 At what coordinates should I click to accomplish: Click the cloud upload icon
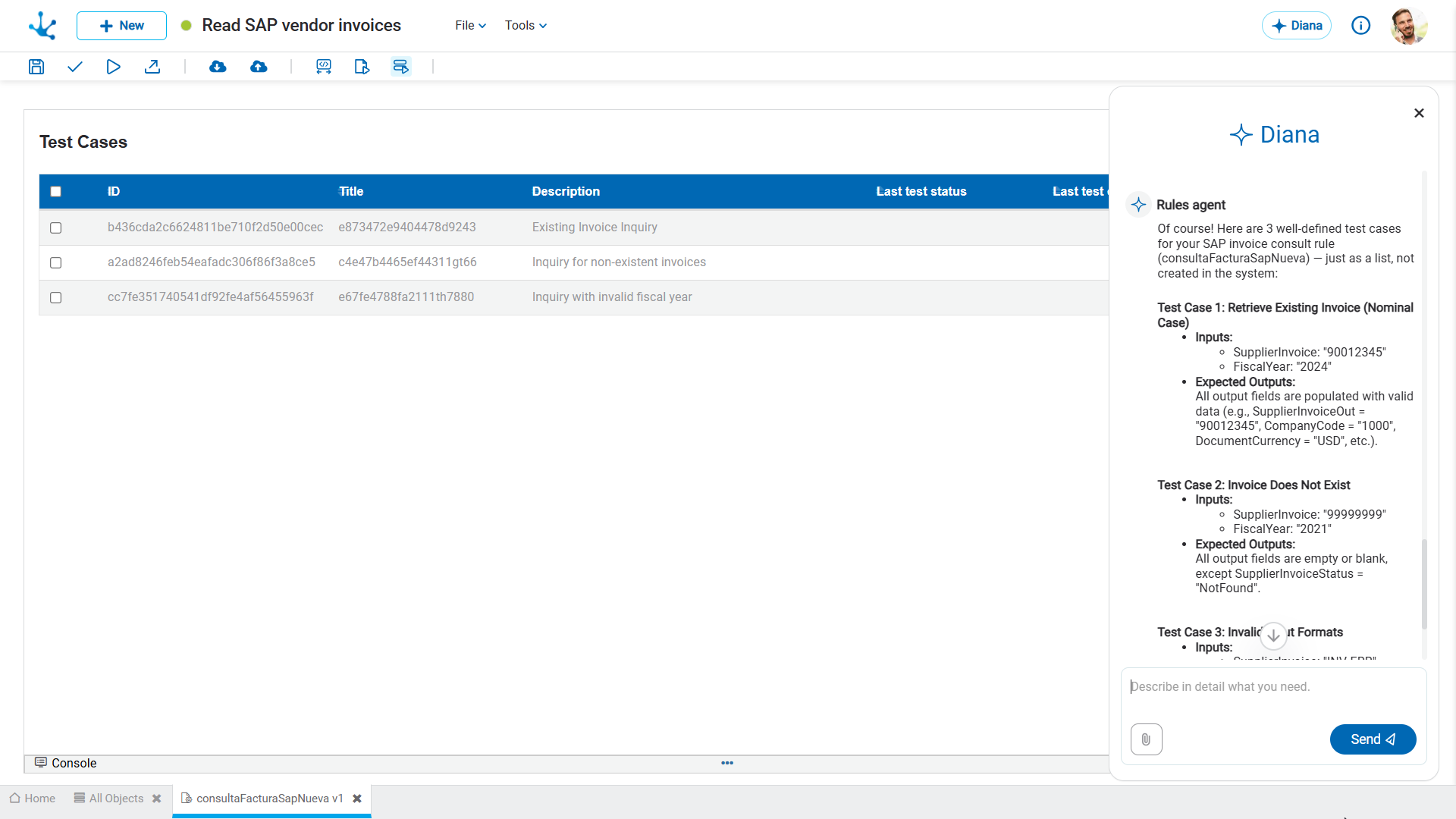259,67
